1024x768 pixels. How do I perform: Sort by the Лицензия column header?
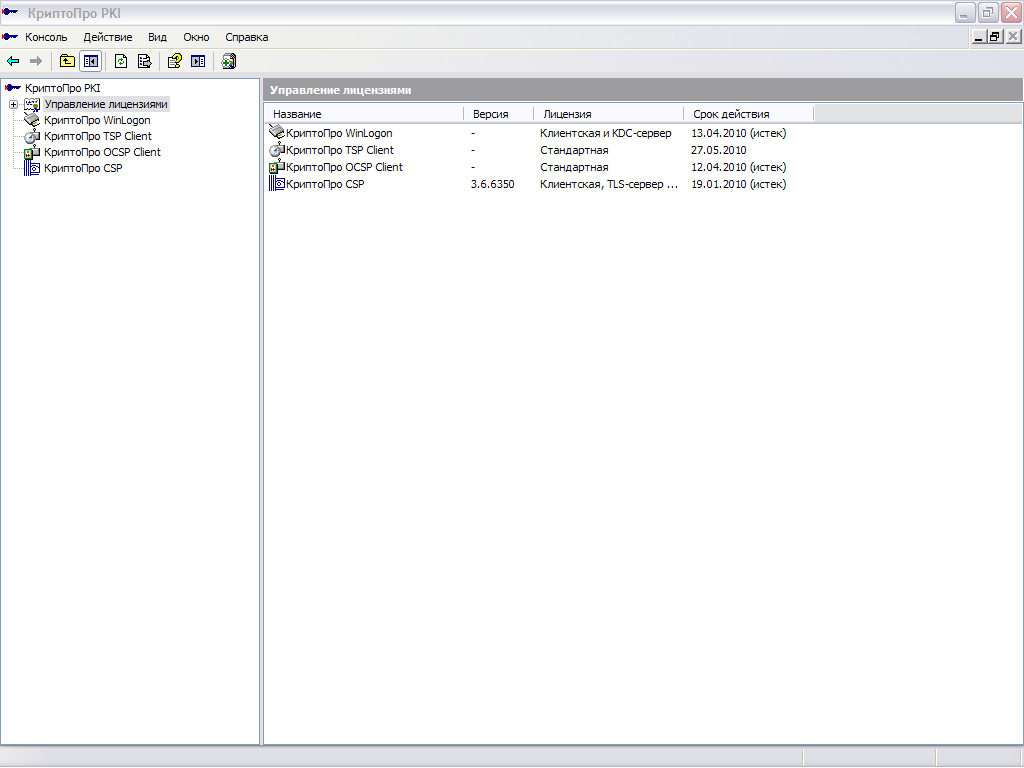(x=609, y=114)
